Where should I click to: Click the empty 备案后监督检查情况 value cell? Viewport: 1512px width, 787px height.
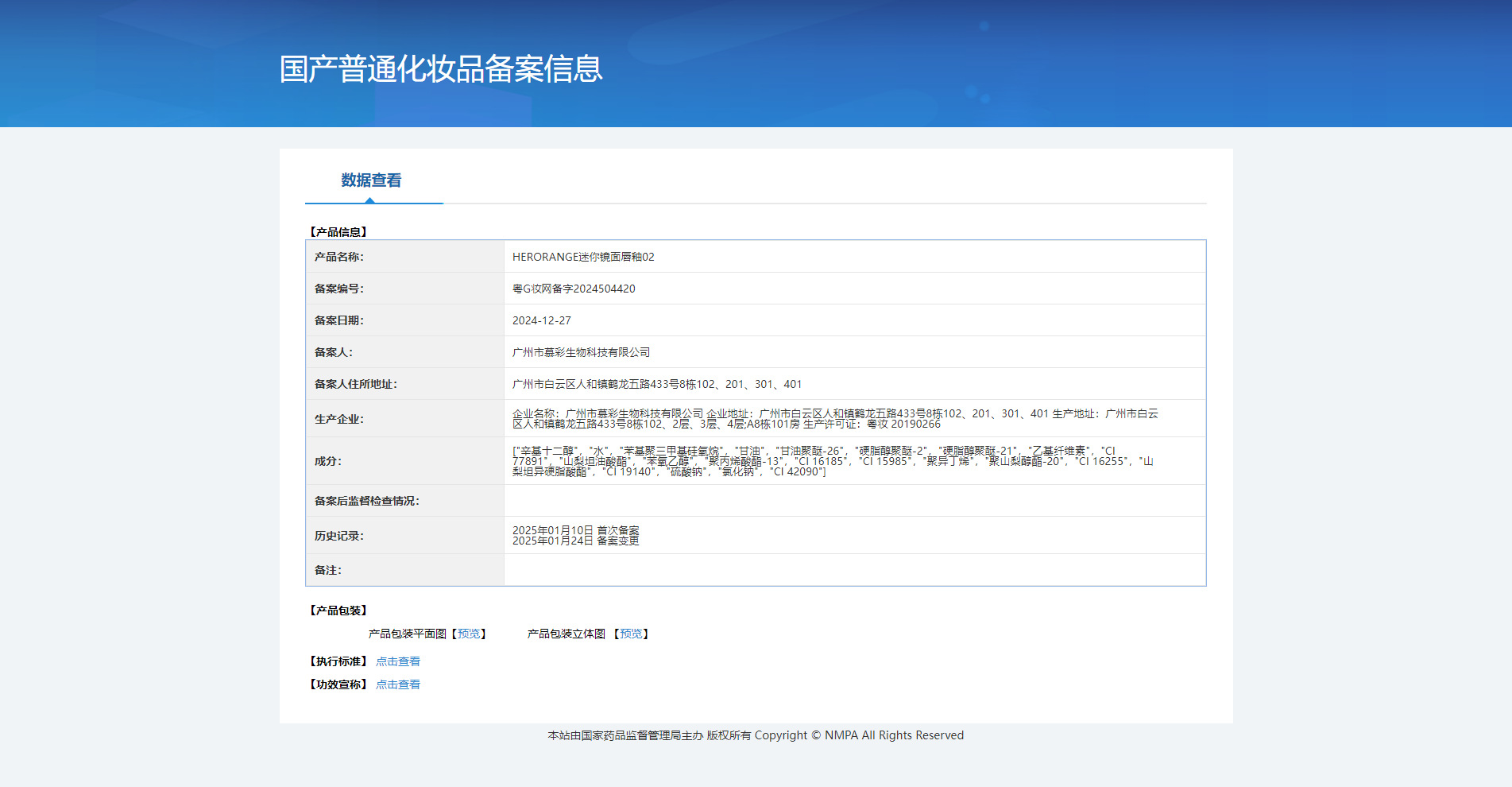tap(854, 501)
